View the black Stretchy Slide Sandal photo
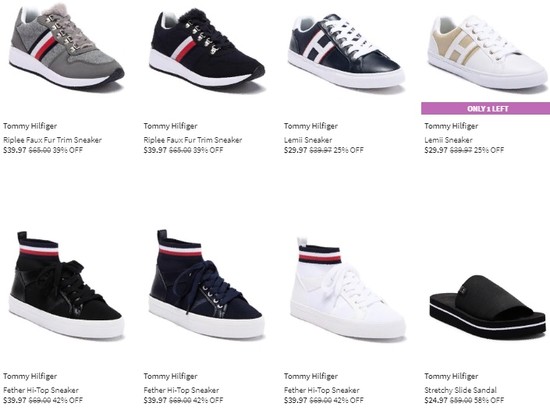This screenshot has width=550, height=410. pos(488,307)
